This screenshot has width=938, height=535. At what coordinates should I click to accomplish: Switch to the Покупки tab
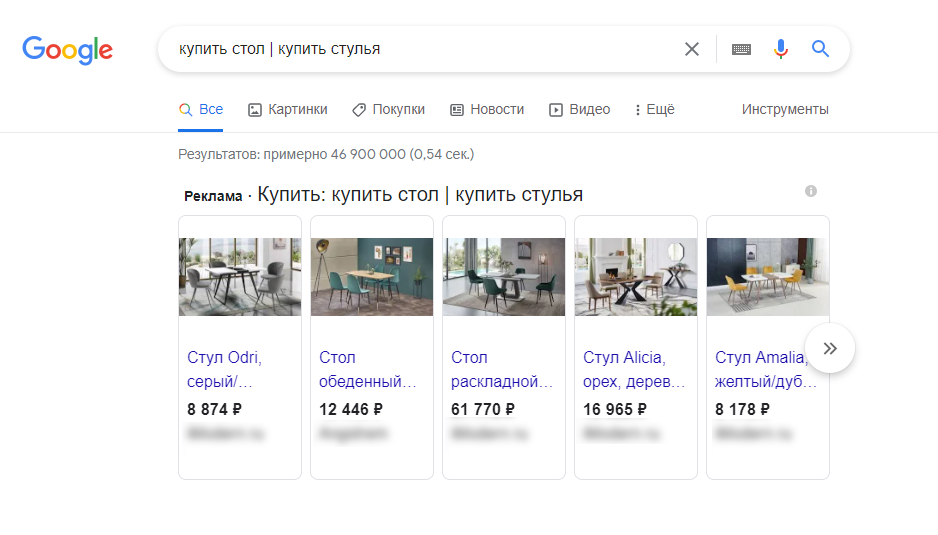(x=388, y=110)
